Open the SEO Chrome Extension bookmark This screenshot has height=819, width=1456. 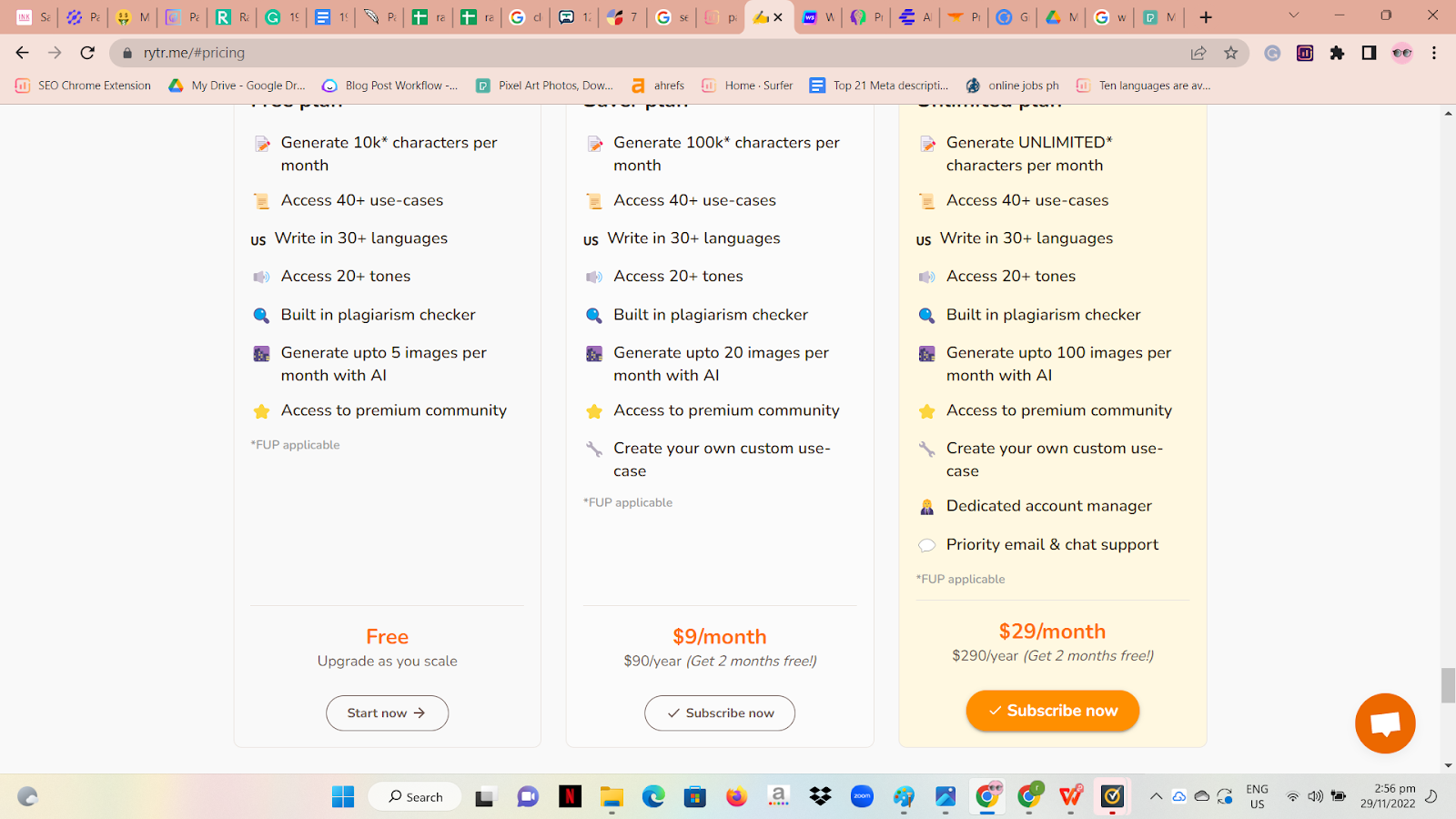[83, 86]
